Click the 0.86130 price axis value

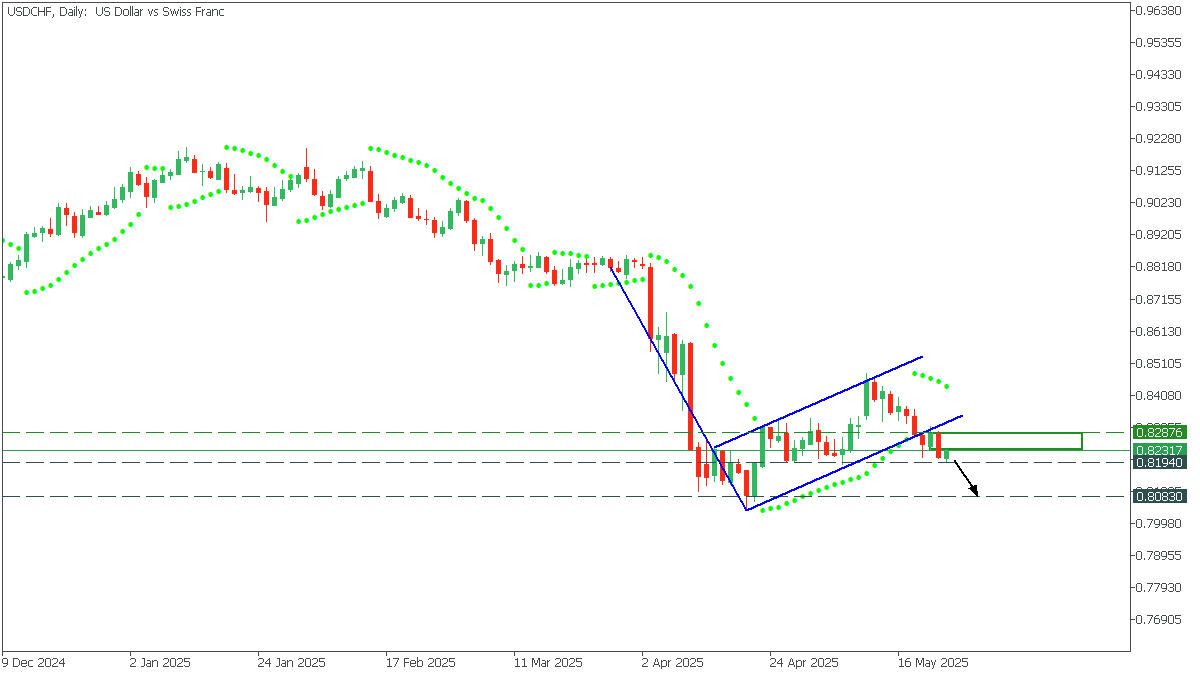tap(1161, 331)
